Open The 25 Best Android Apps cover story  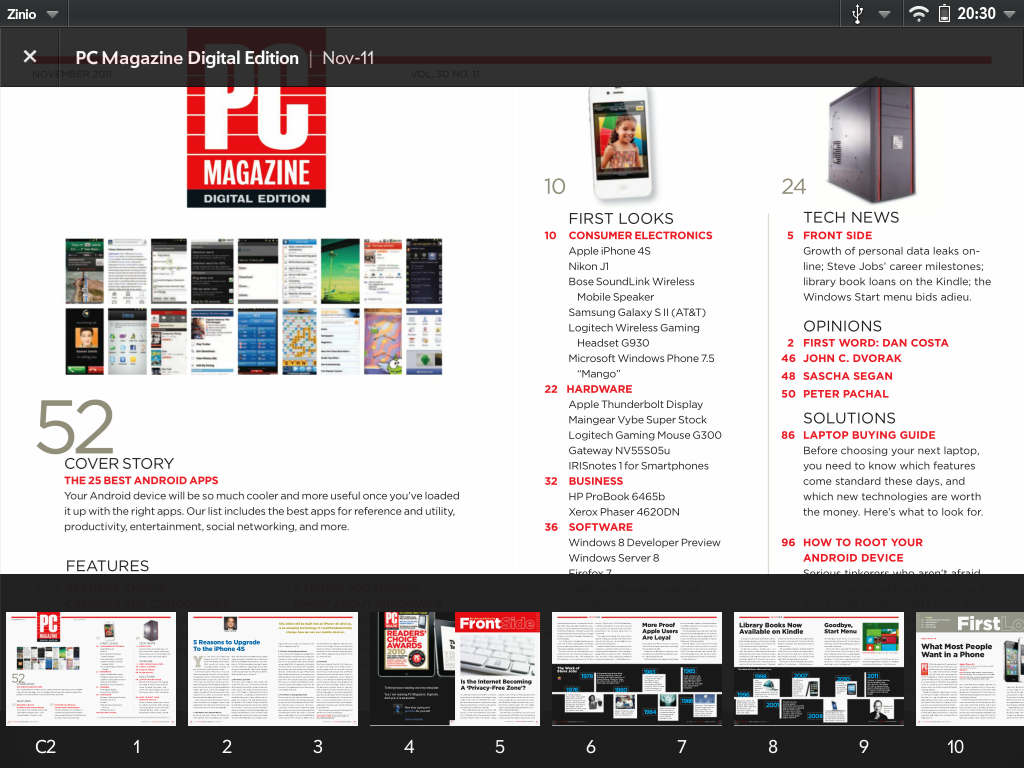141,481
